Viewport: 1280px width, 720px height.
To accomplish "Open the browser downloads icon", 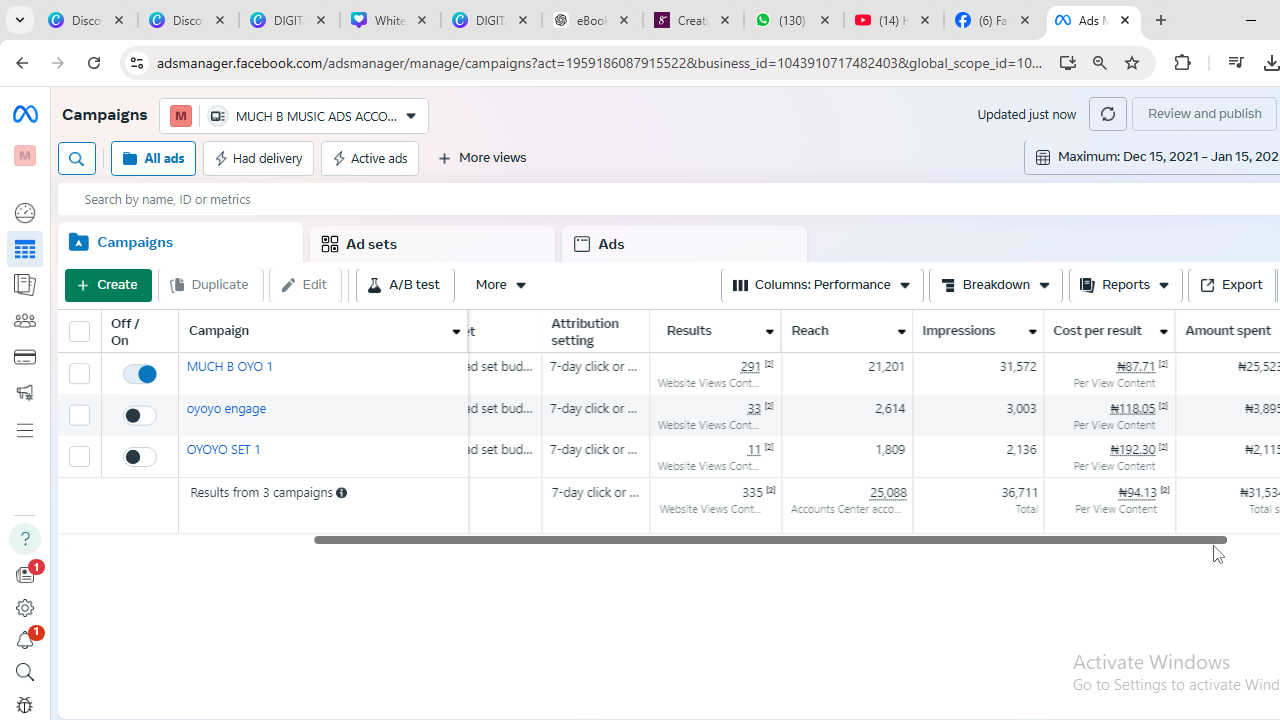I will tap(1271, 63).
